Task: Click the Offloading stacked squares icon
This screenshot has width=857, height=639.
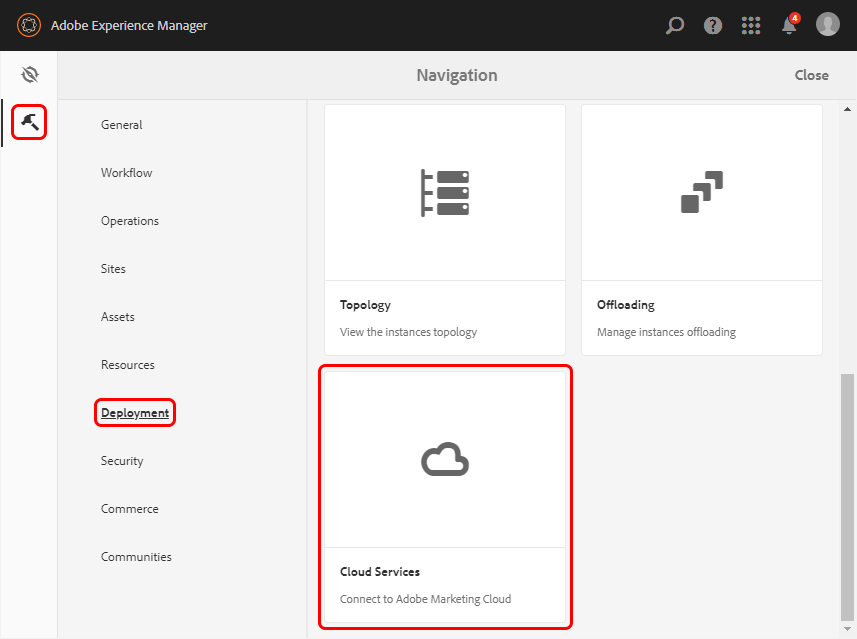Action: (702, 192)
